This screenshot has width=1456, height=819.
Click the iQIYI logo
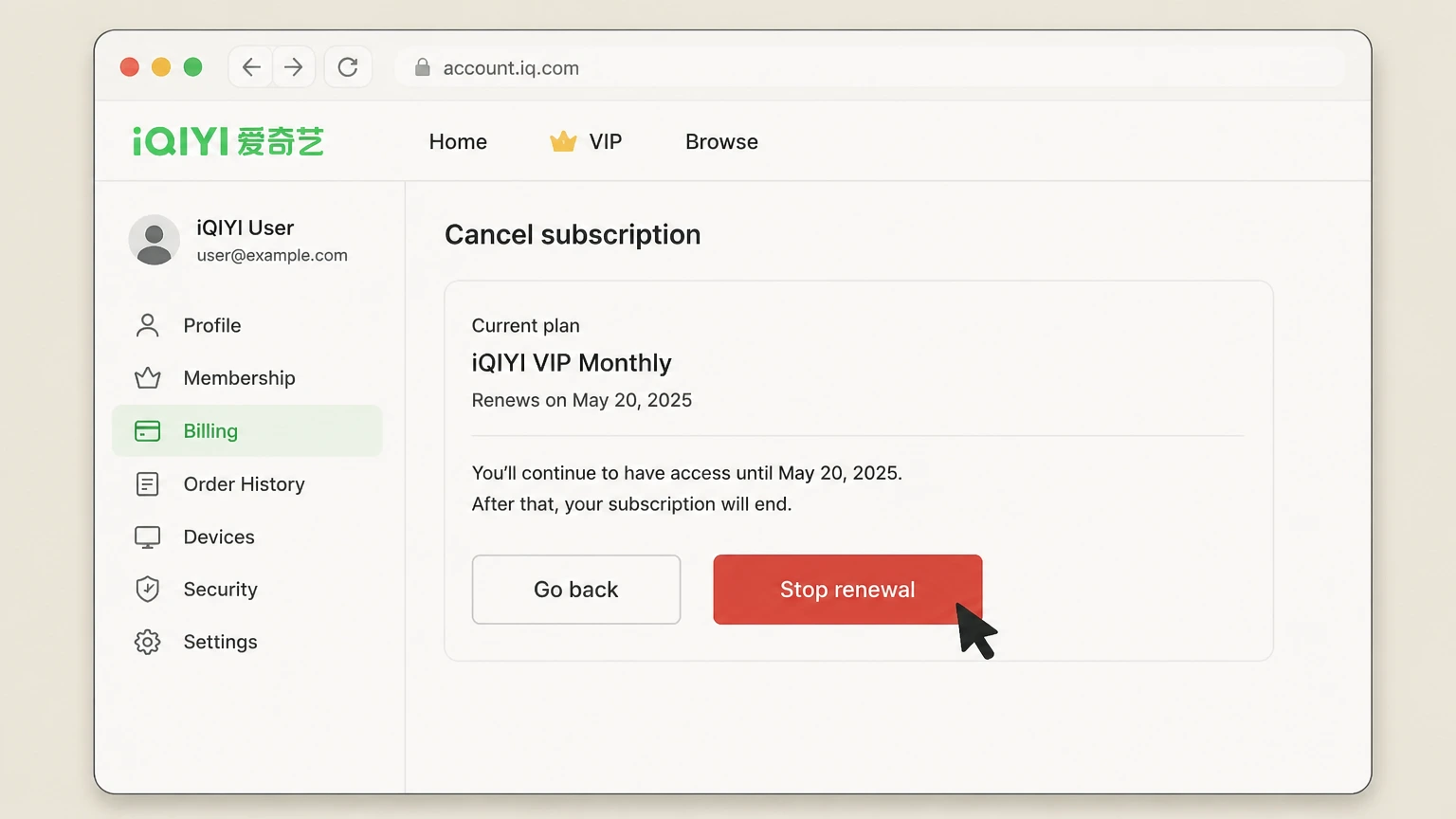228,141
